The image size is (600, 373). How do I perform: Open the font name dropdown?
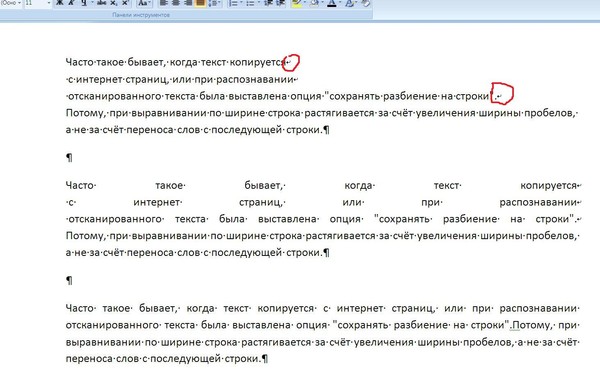click(20, 3)
